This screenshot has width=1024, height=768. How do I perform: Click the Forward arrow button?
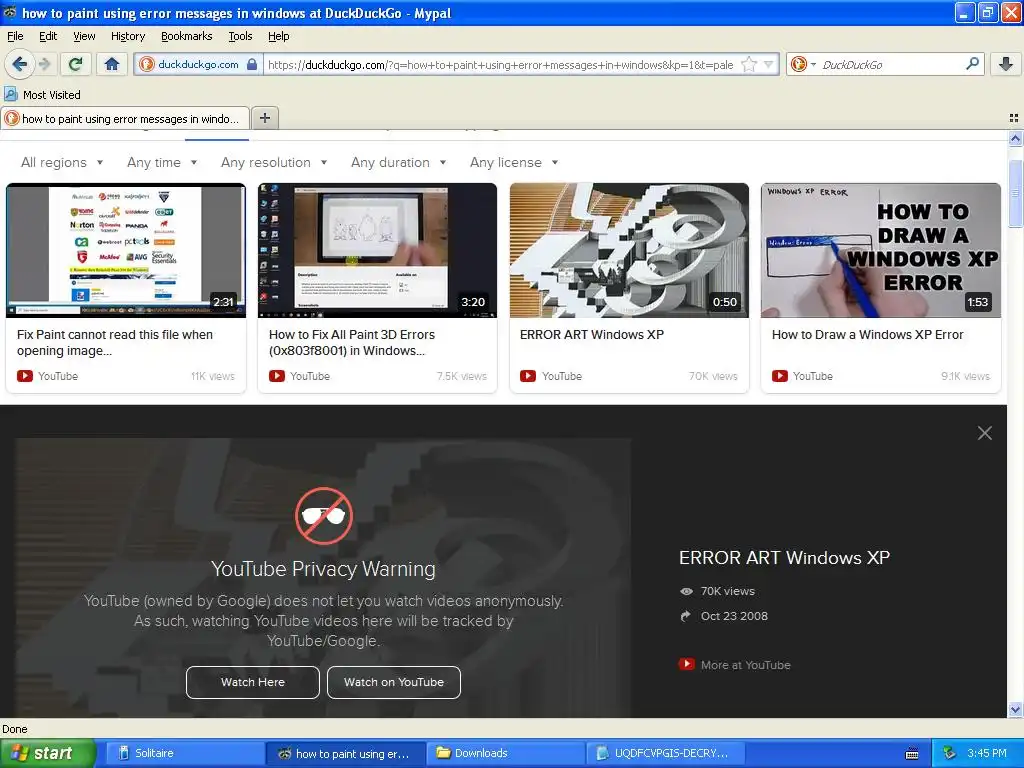(x=44, y=64)
